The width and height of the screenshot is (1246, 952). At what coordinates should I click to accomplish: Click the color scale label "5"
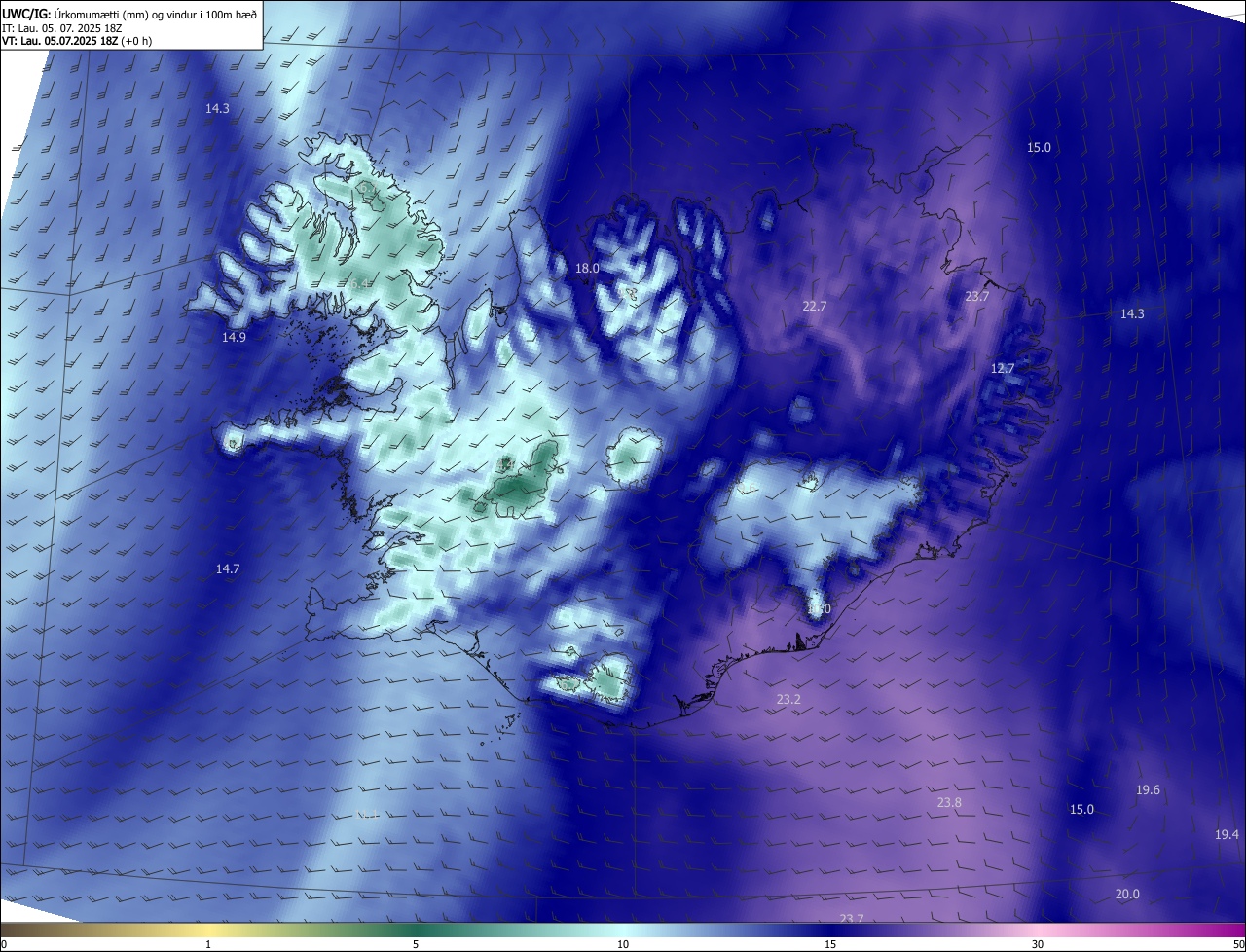[416, 944]
